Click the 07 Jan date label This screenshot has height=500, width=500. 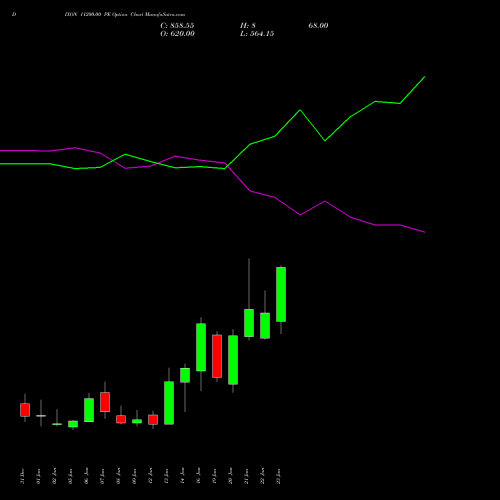[x=102, y=476]
